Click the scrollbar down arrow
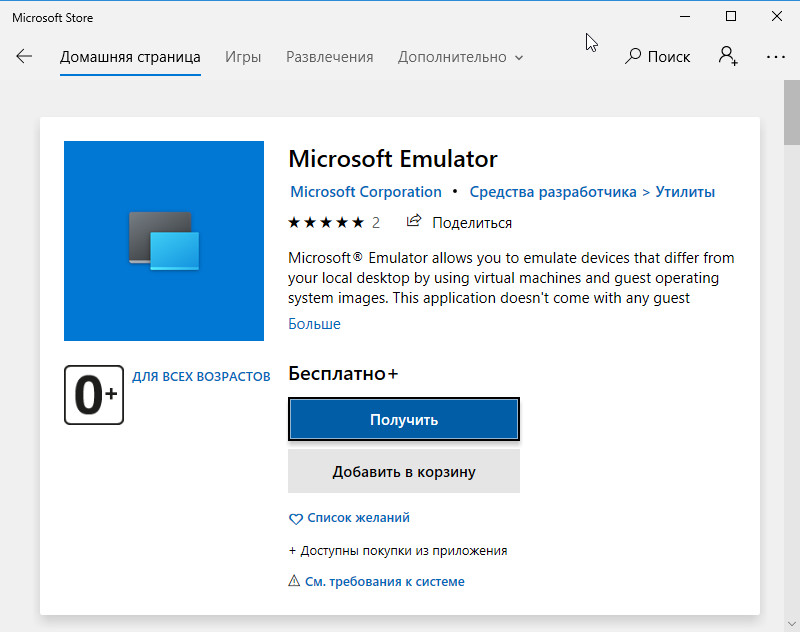This screenshot has height=632, width=800. click(792, 624)
